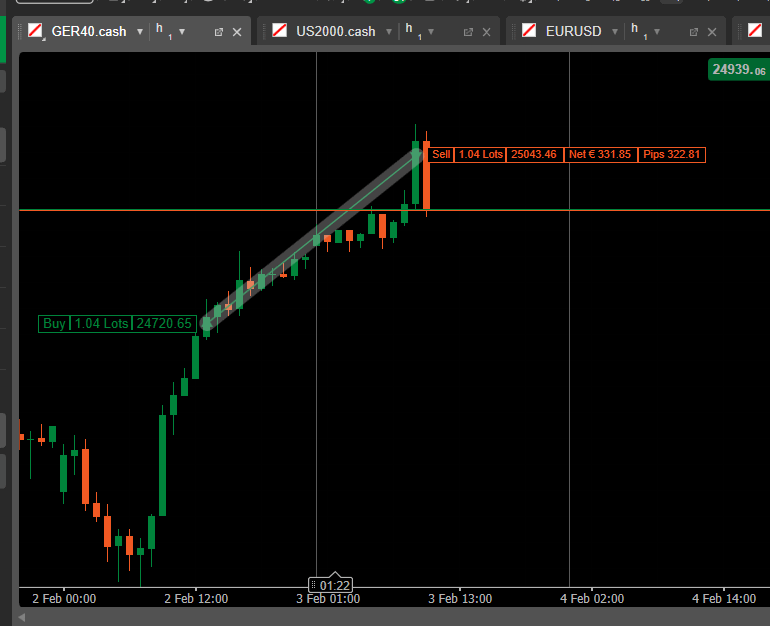
Task: Select the Buy 1.04 Lots 24720.65 label
Action: (x=117, y=324)
